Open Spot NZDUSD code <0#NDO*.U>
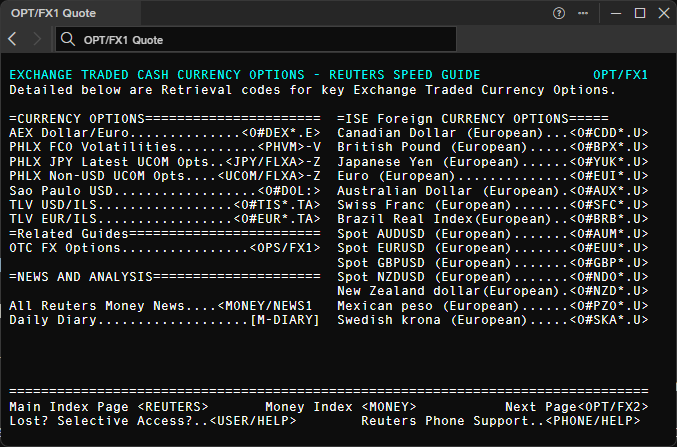The width and height of the screenshot is (677, 447). (609, 277)
